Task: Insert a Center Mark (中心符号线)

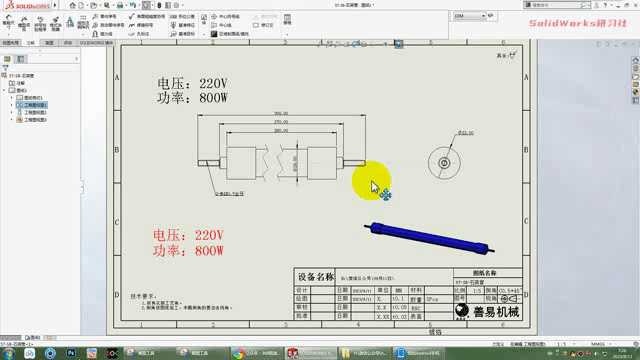Action: click(225, 16)
